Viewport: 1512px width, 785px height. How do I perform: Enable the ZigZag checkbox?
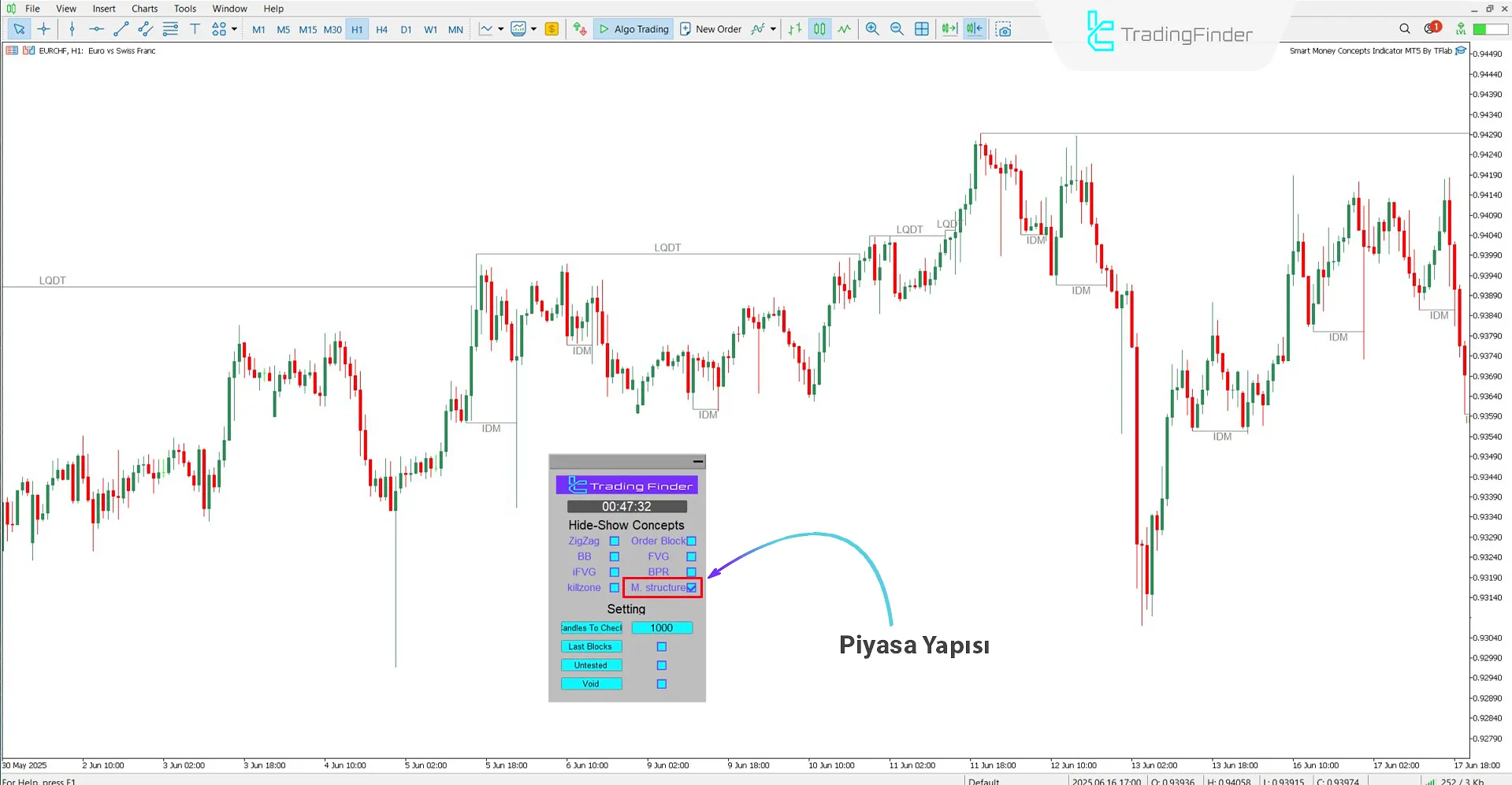(615, 541)
